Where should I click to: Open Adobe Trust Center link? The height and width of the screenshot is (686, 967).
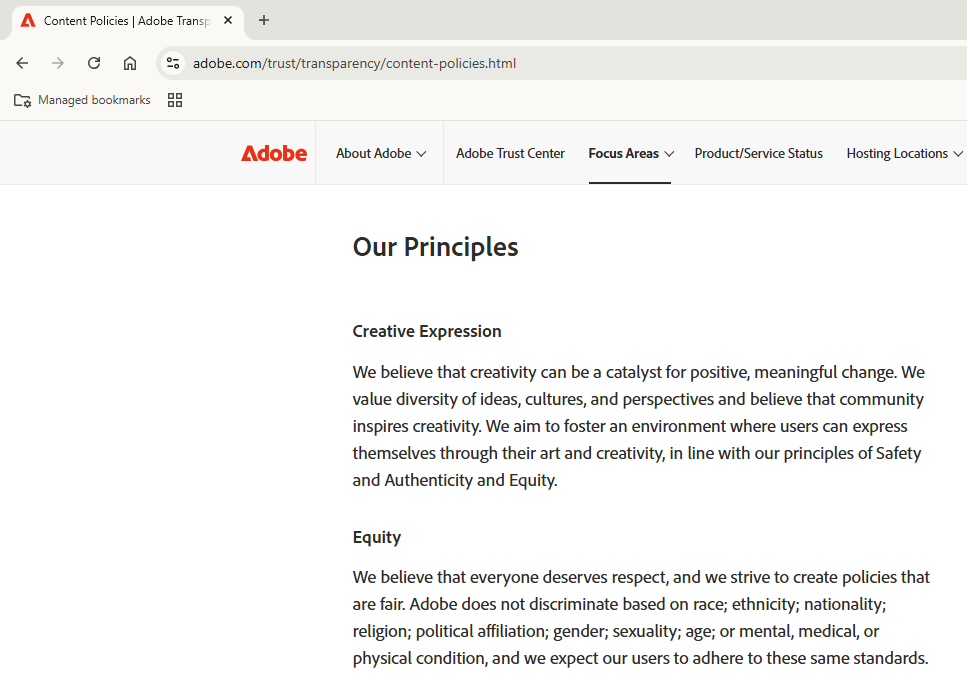(510, 153)
